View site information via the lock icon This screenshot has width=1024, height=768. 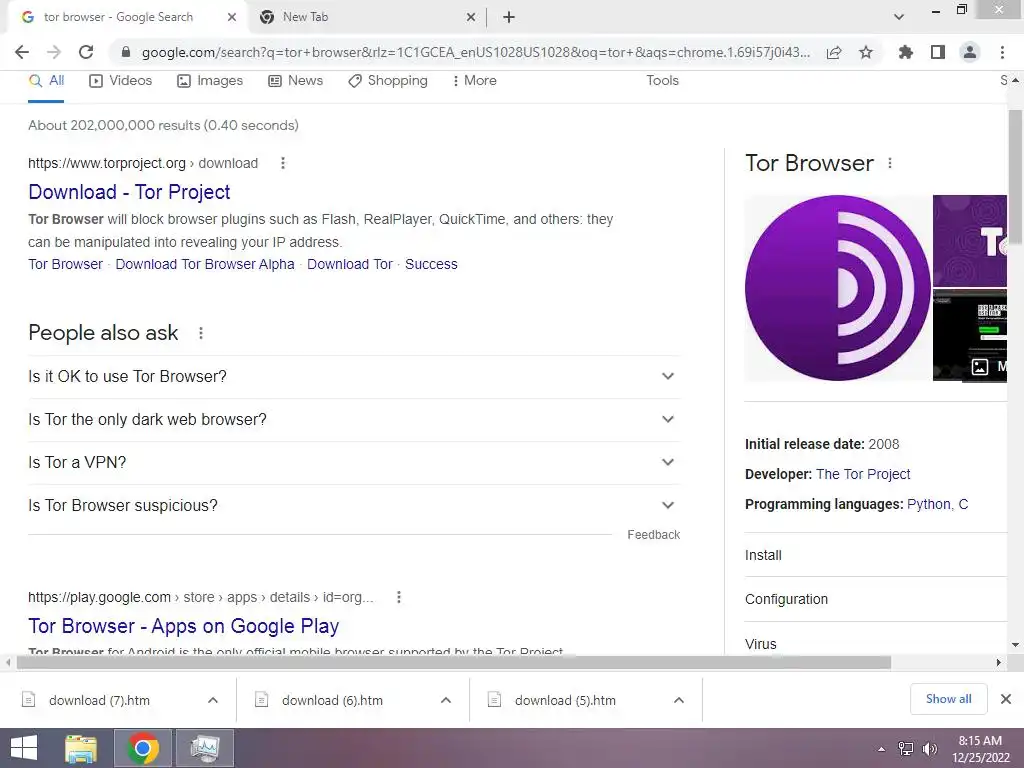point(126,52)
